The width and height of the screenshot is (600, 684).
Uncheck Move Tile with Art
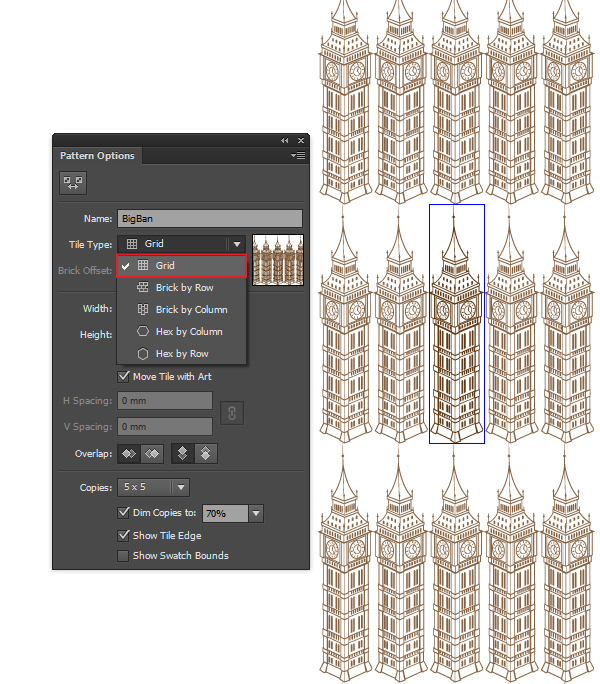pyautogui.click(x=123, y=376)
